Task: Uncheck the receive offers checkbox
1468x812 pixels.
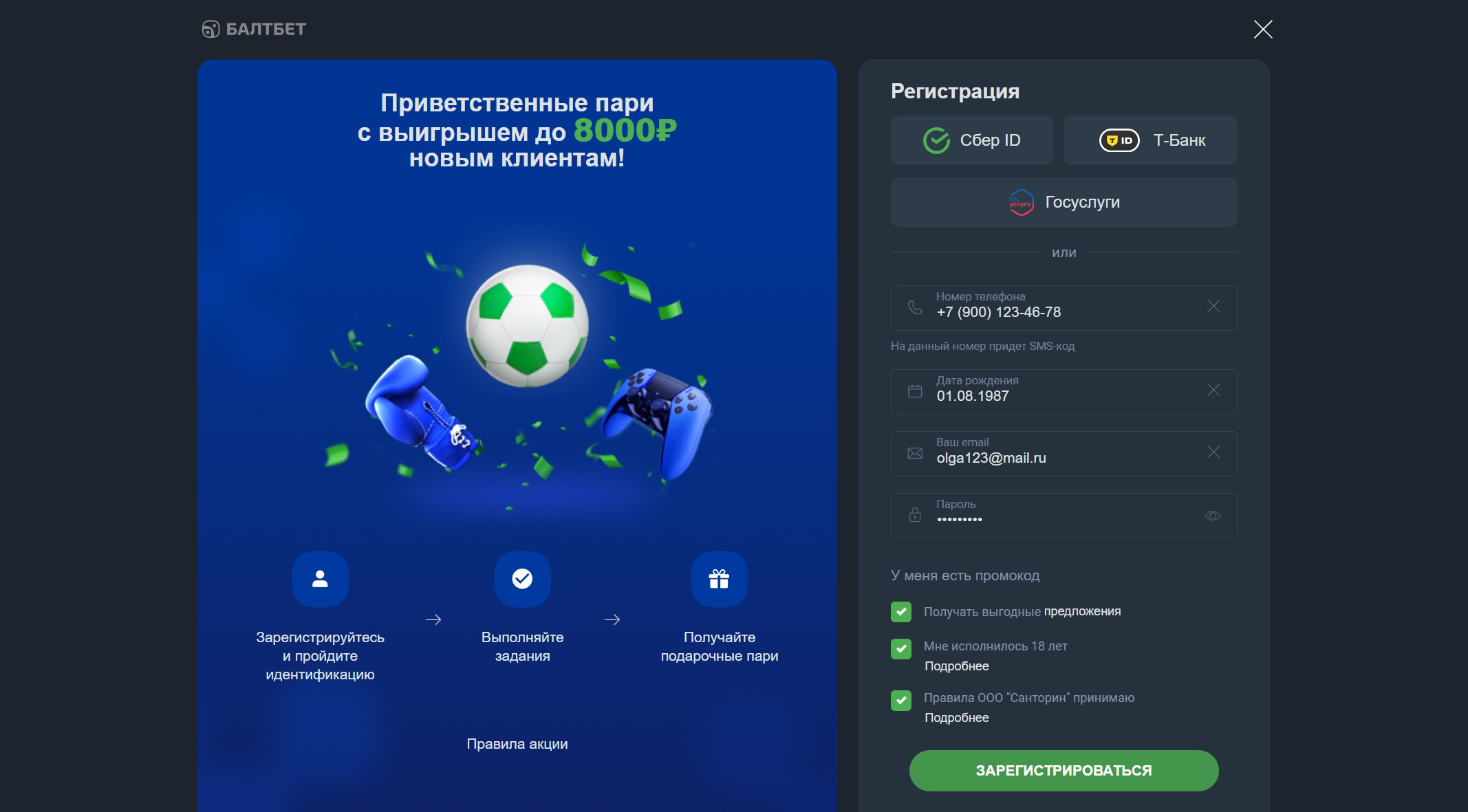Action: (901, 612)
